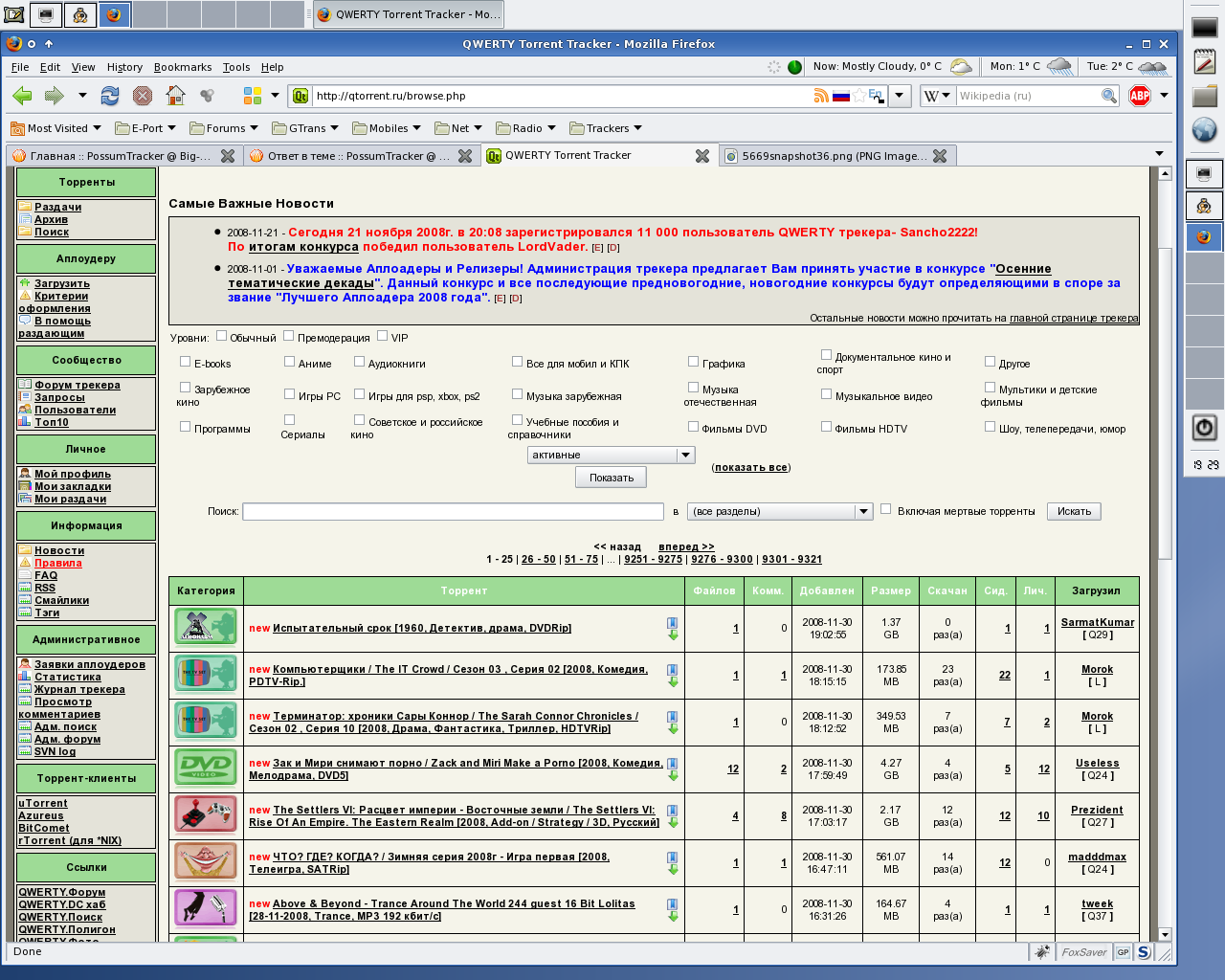Open the Mostly Cloudy current weather icon
Screen dimensions: 1225x980
click(961, 67)
